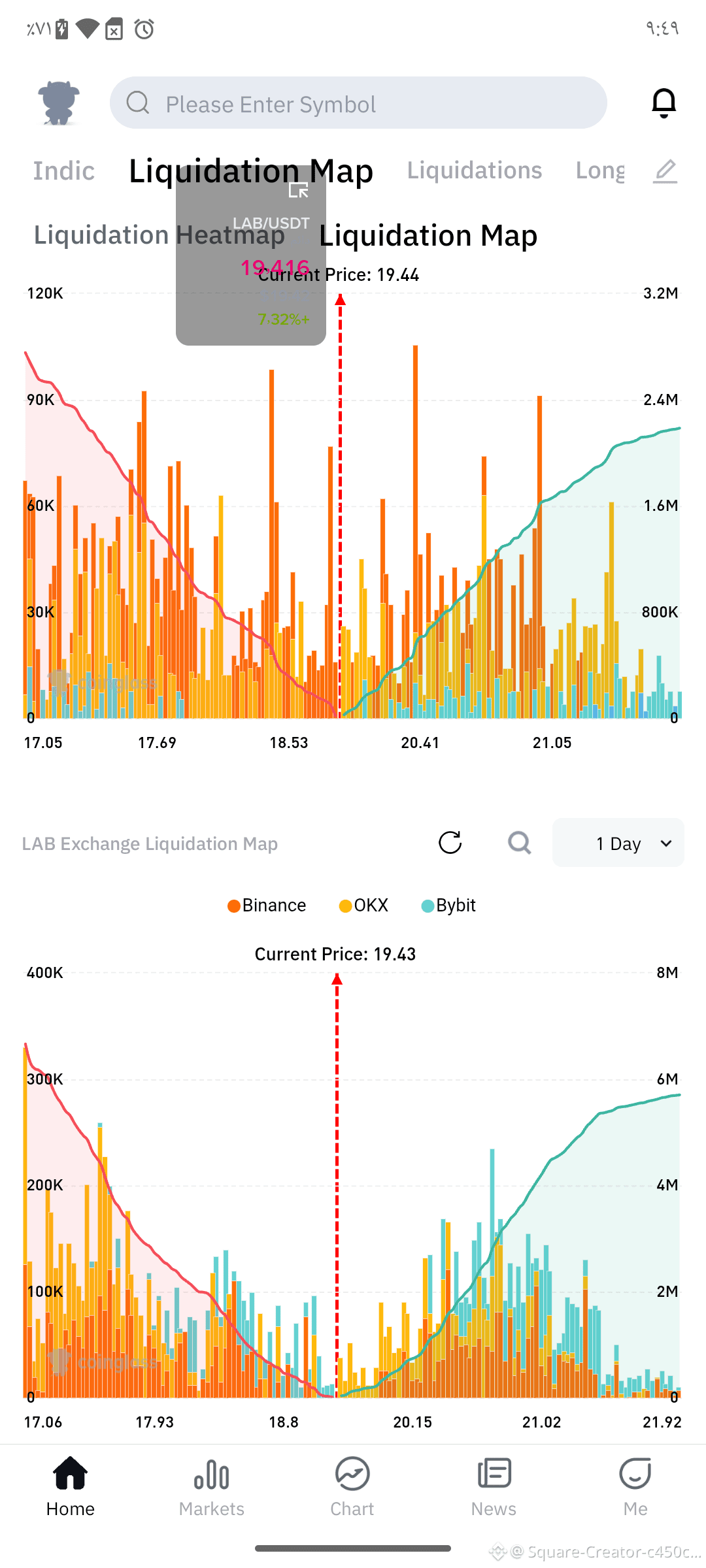
Task: Go to the Me profile icon
Action: pyautogui.click(x=635, y=1475)
